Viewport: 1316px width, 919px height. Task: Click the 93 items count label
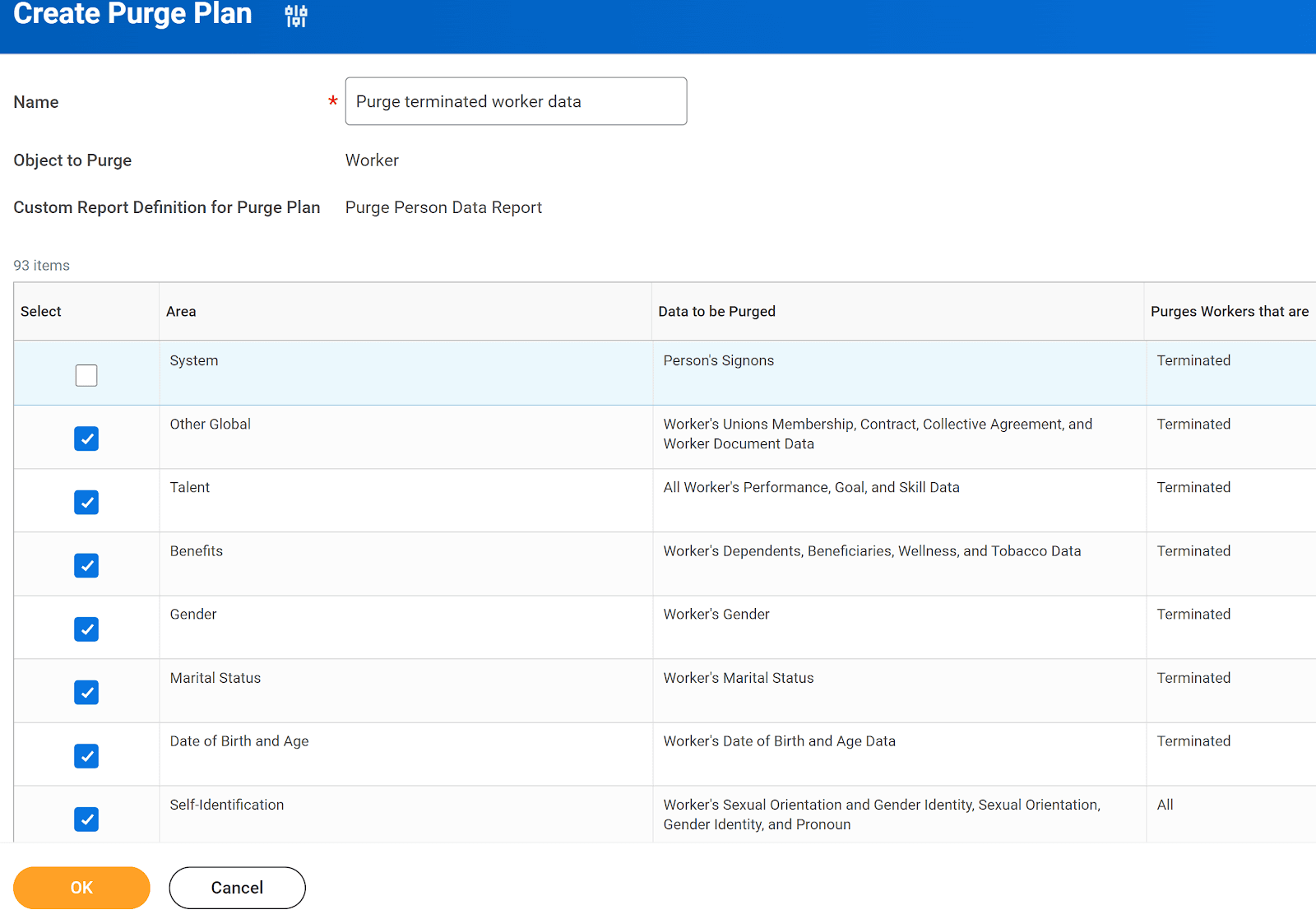(x=41, y=265)
